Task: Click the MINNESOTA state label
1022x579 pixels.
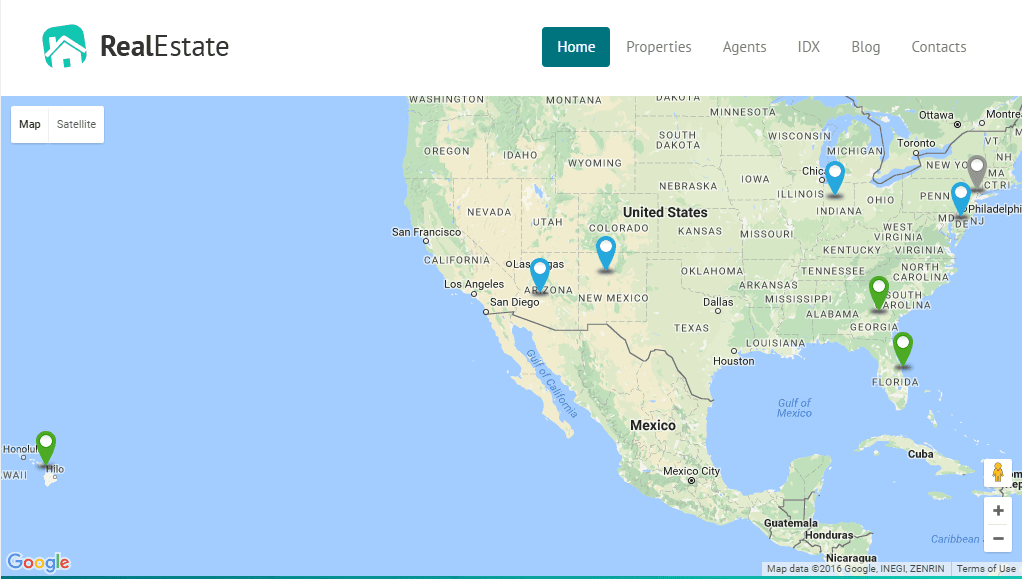Action: pos(743,112)
